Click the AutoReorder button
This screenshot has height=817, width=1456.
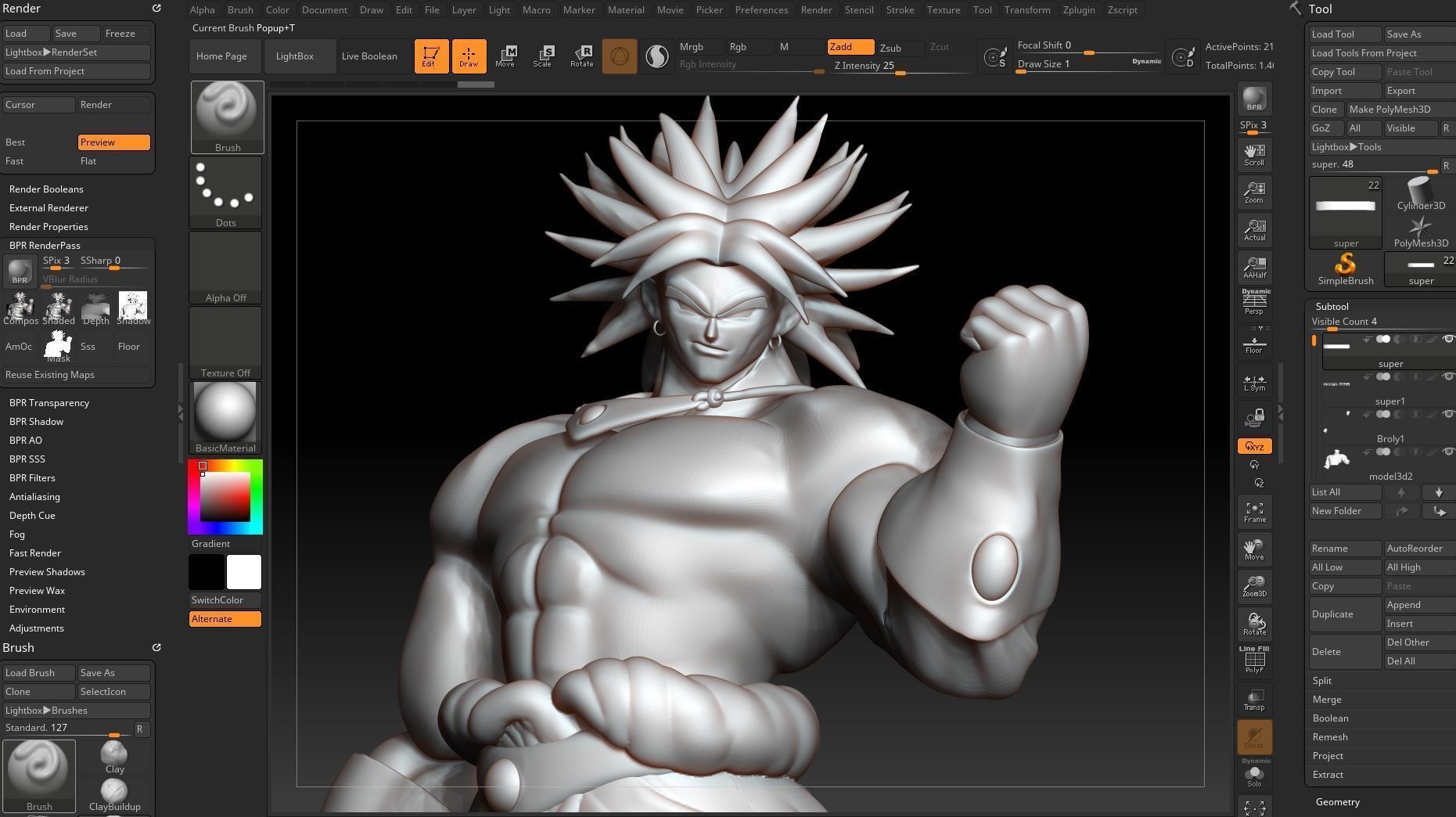(x=1420, y=549)
